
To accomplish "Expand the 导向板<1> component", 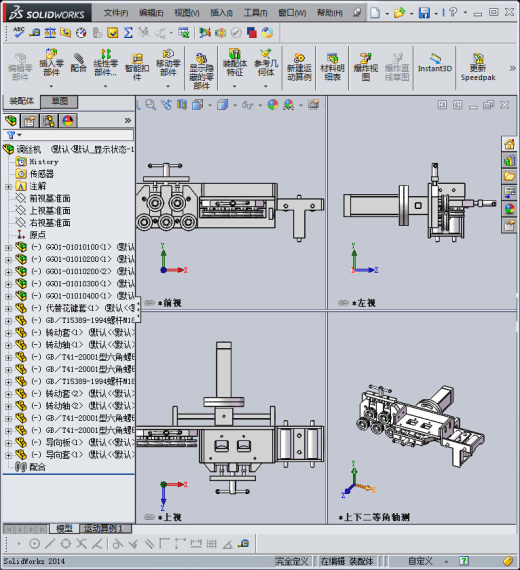I will (x=8, y=443).
